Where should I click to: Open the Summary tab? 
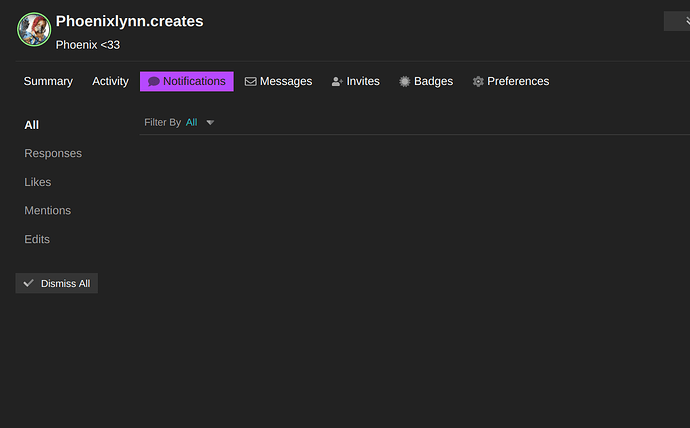click(x=48, y=81)
